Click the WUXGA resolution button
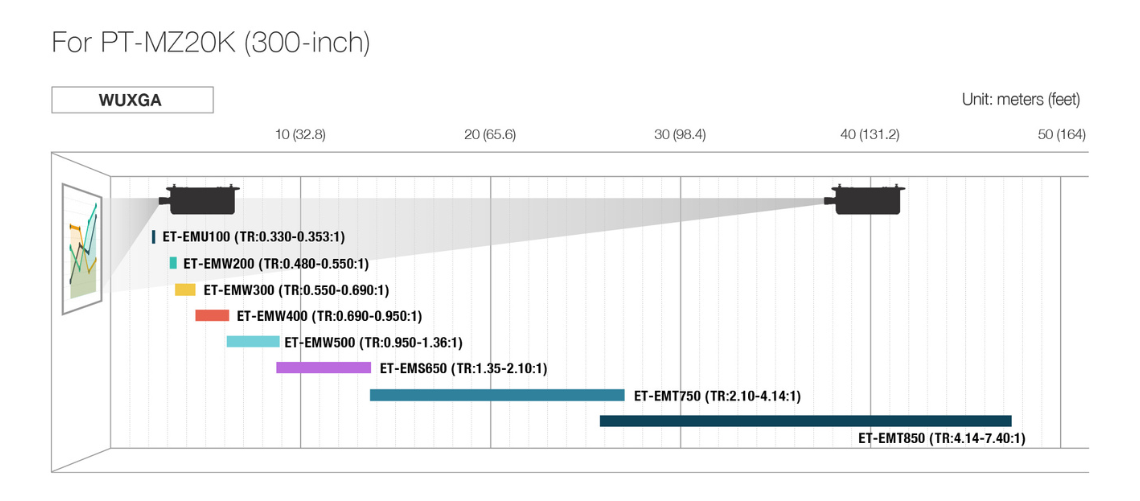Image resolution: width=1140 pixels, height=501 pixels. point(132,100)
